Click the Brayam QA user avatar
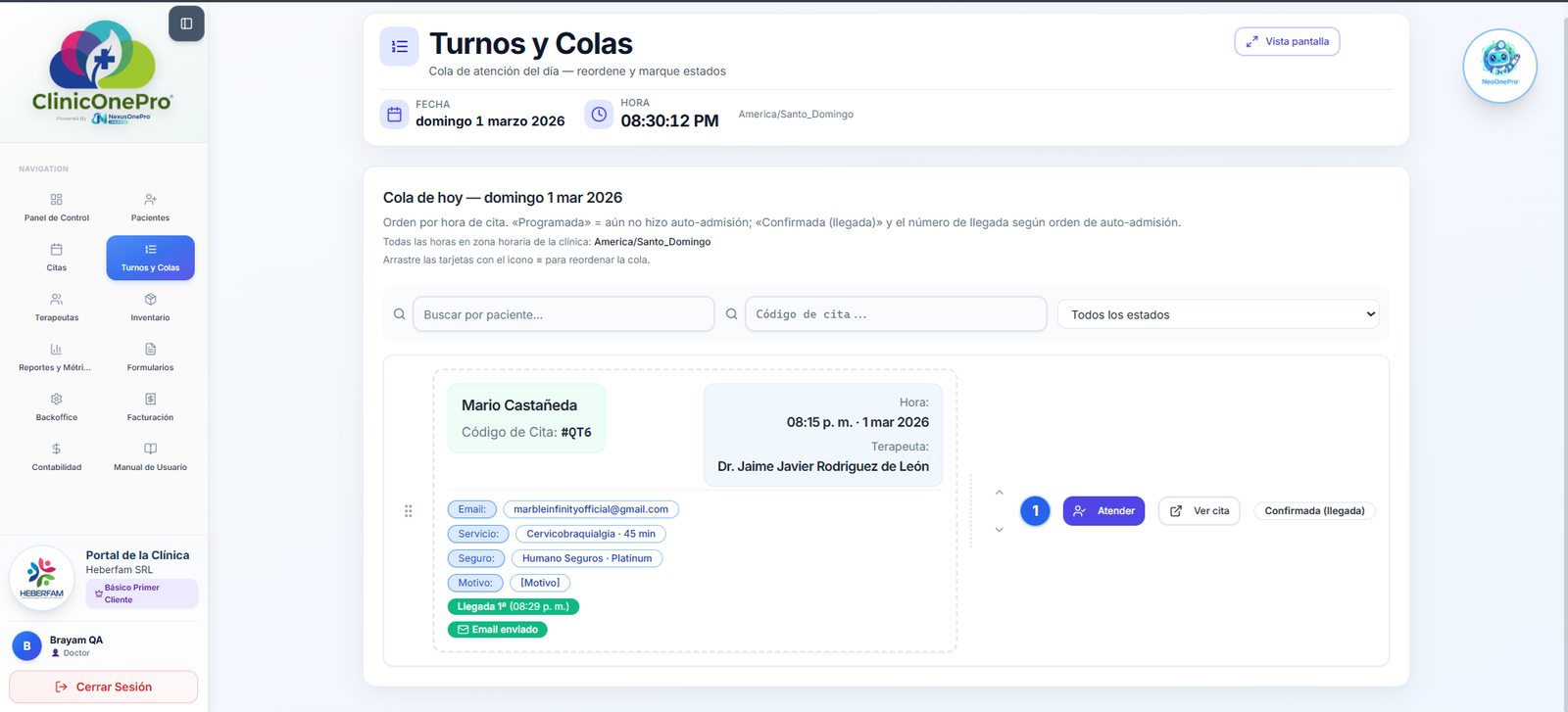Image resolution: width=1568 pixels, height=712 pixels. [x=26, y=646]
